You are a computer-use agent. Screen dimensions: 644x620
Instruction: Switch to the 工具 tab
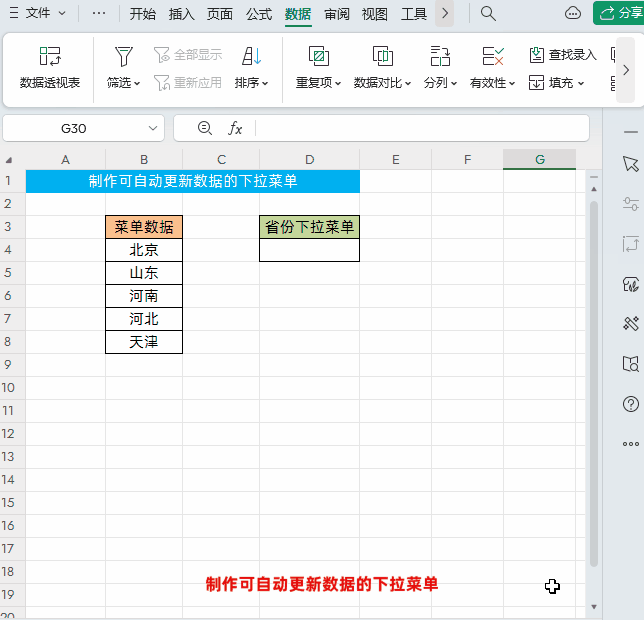pyautogui.click(x=414, y=14)
